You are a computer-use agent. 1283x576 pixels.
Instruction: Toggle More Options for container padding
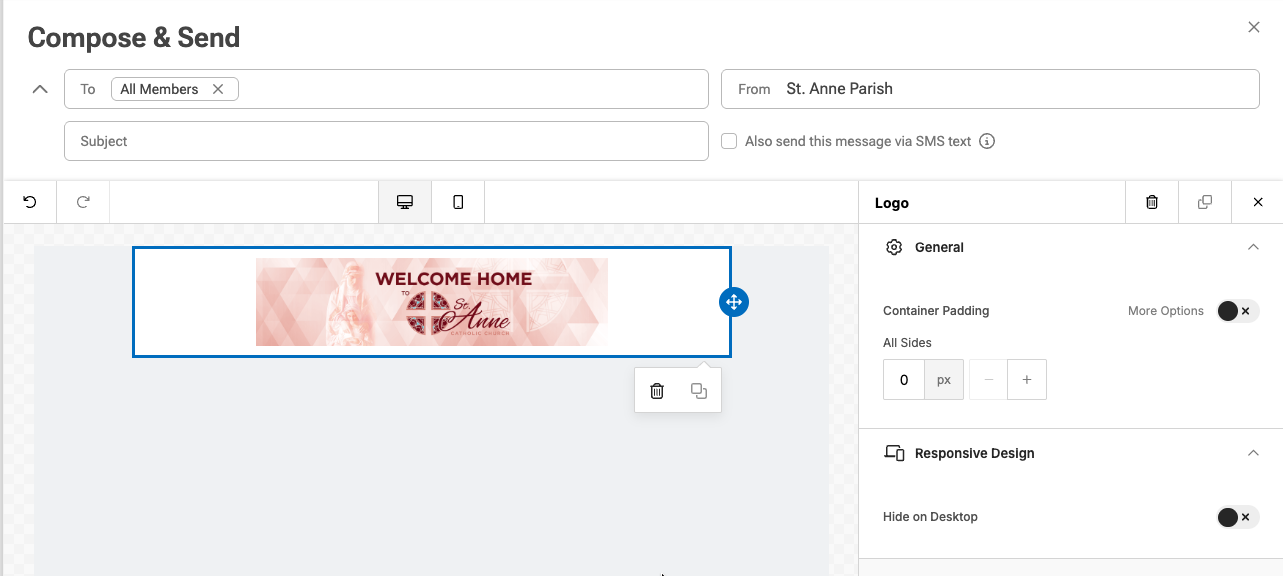point(1237,311)
